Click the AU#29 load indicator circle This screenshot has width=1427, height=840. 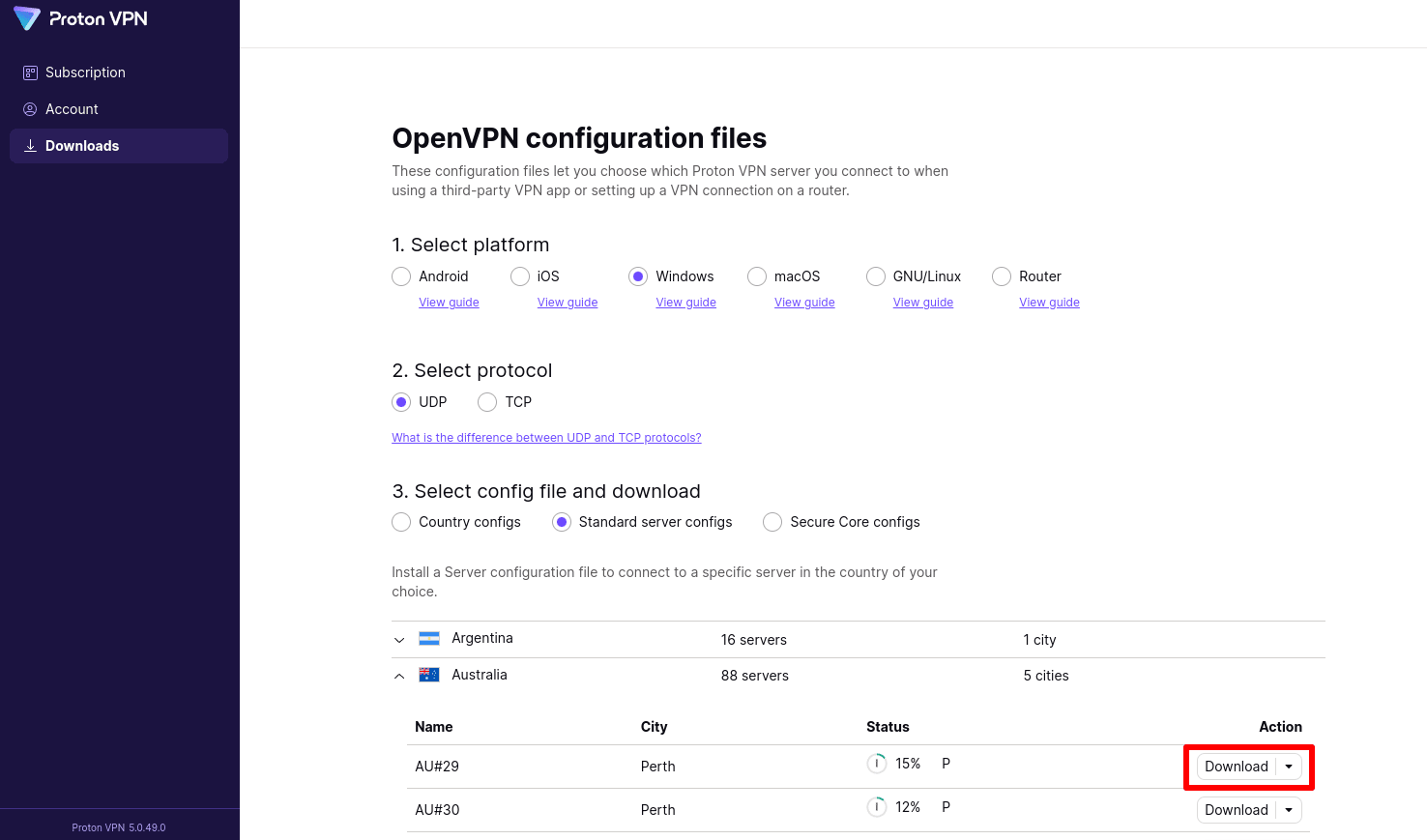(x=877, y=764)
